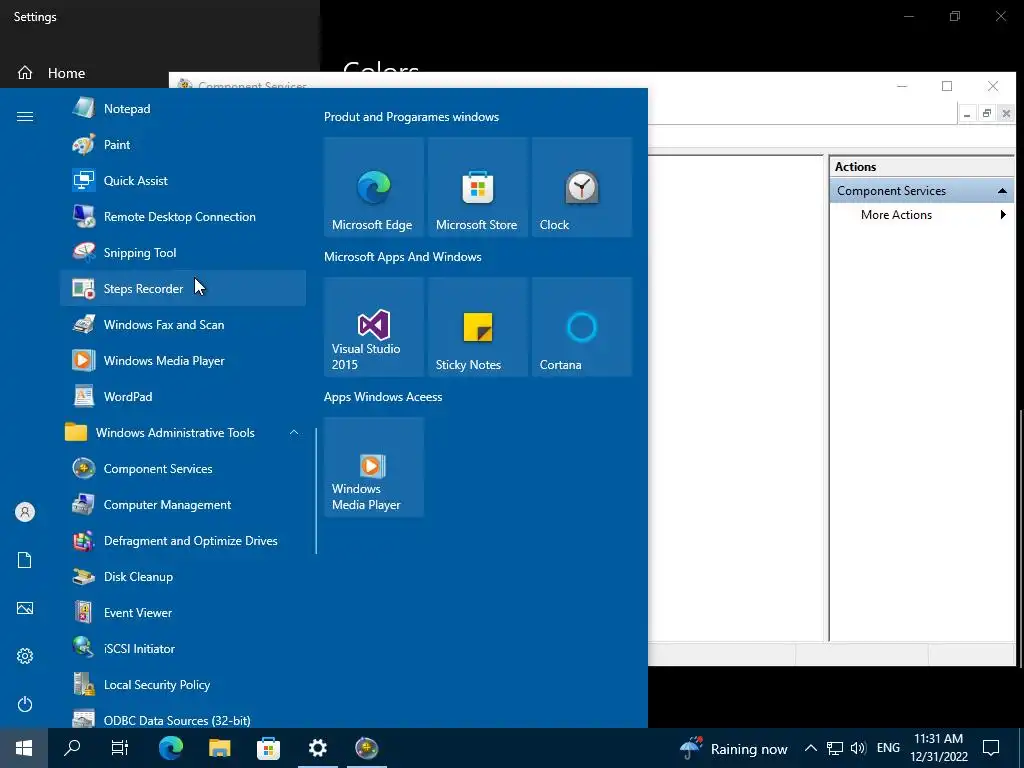Open Event Viewer
The image size is (1024, 768).
[183, 612]
